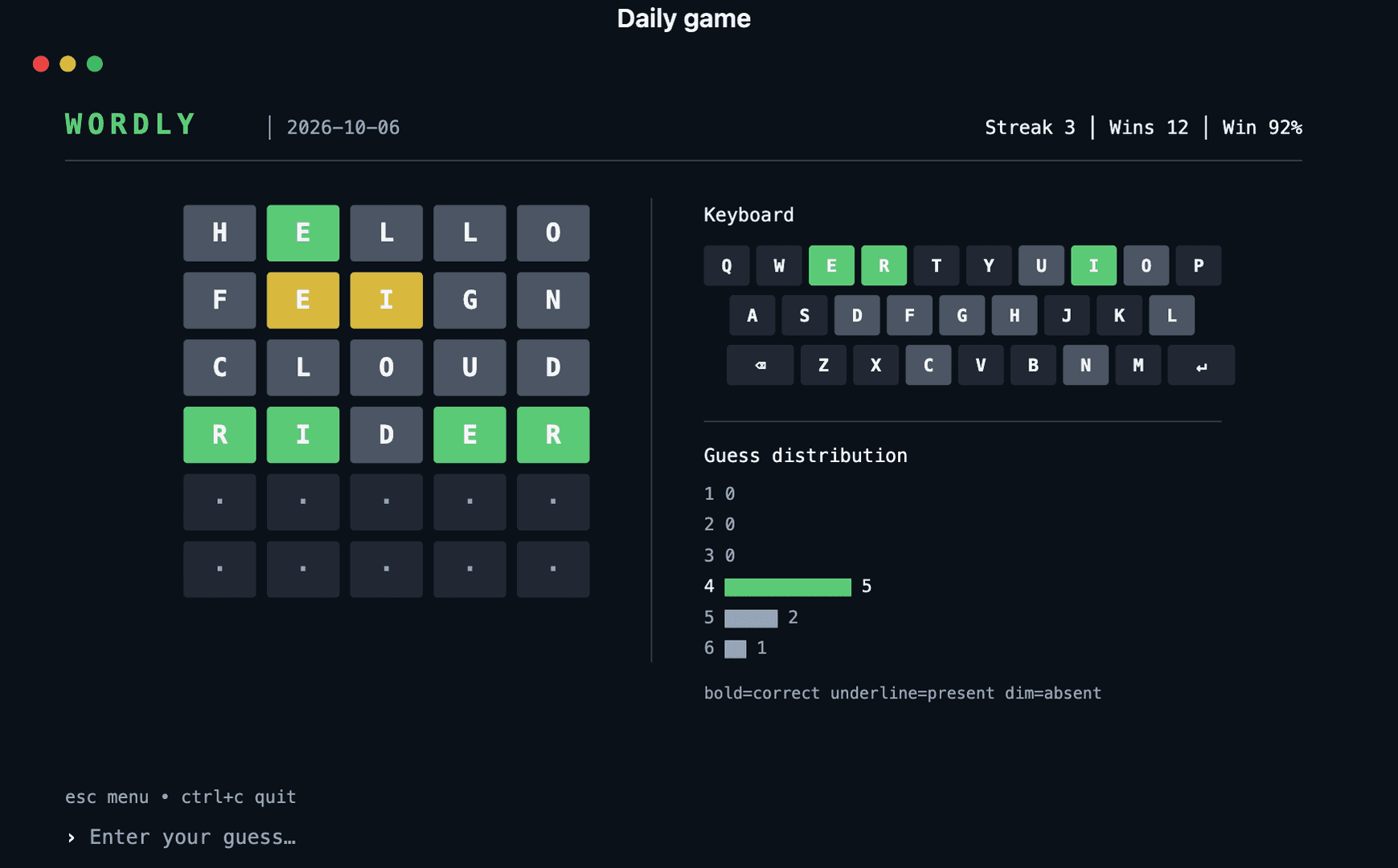Click the Win 92% stat
The width and height of the screenshot is (1398, 868).
1262,128
